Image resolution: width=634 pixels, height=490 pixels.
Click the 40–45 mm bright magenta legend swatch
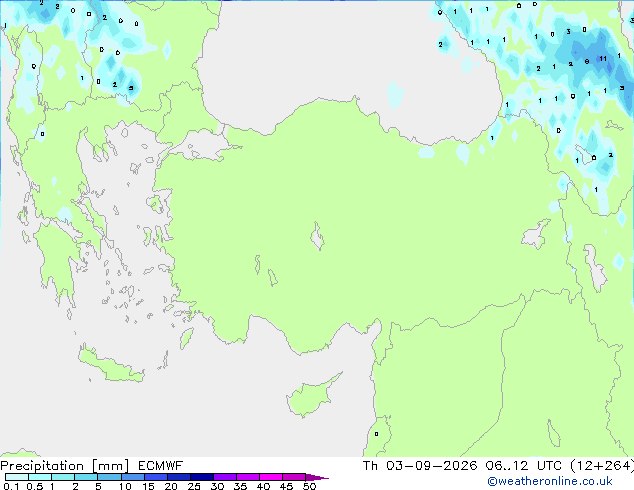271,477
